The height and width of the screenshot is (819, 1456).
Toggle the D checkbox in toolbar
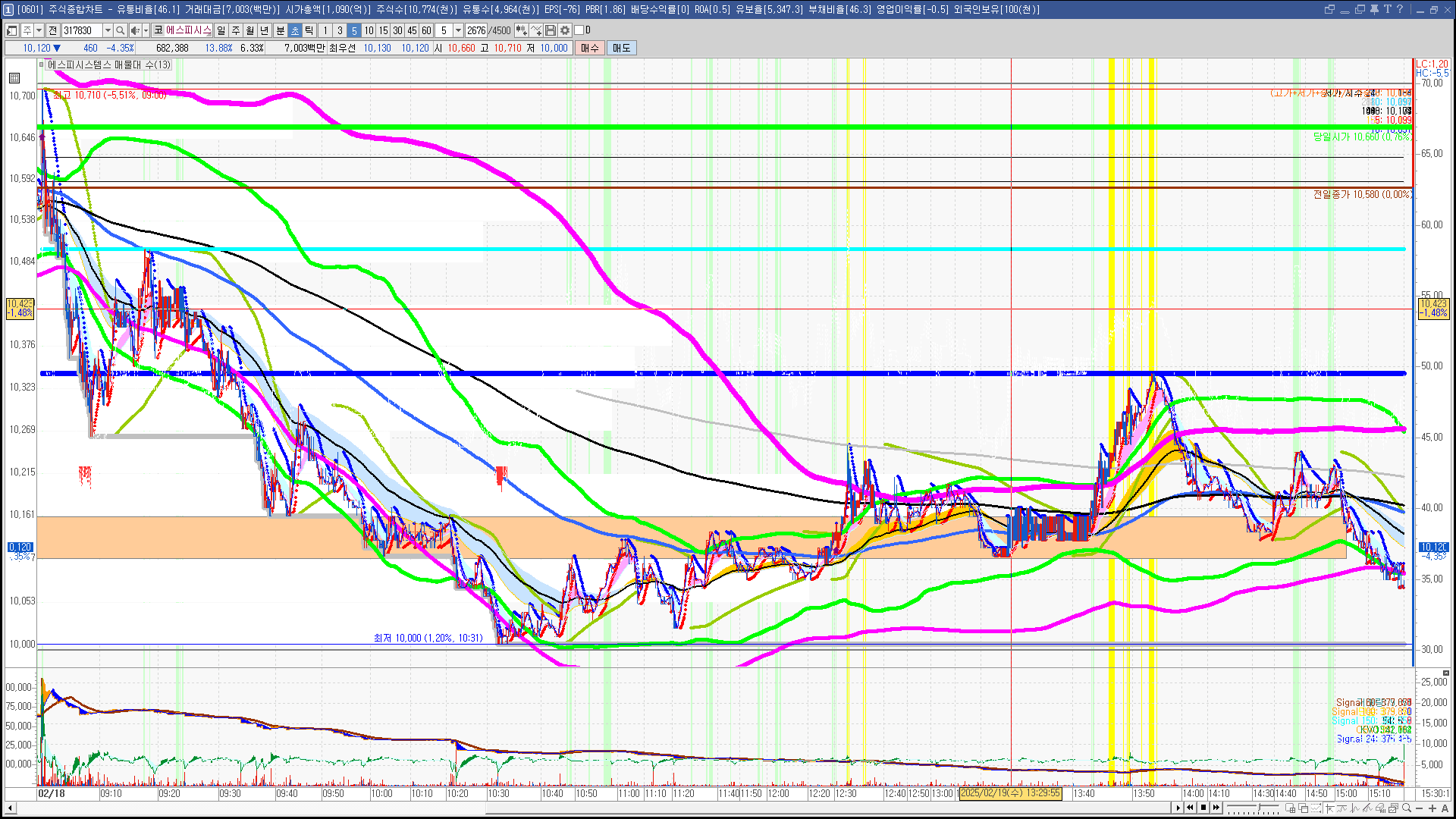[579, 30]
